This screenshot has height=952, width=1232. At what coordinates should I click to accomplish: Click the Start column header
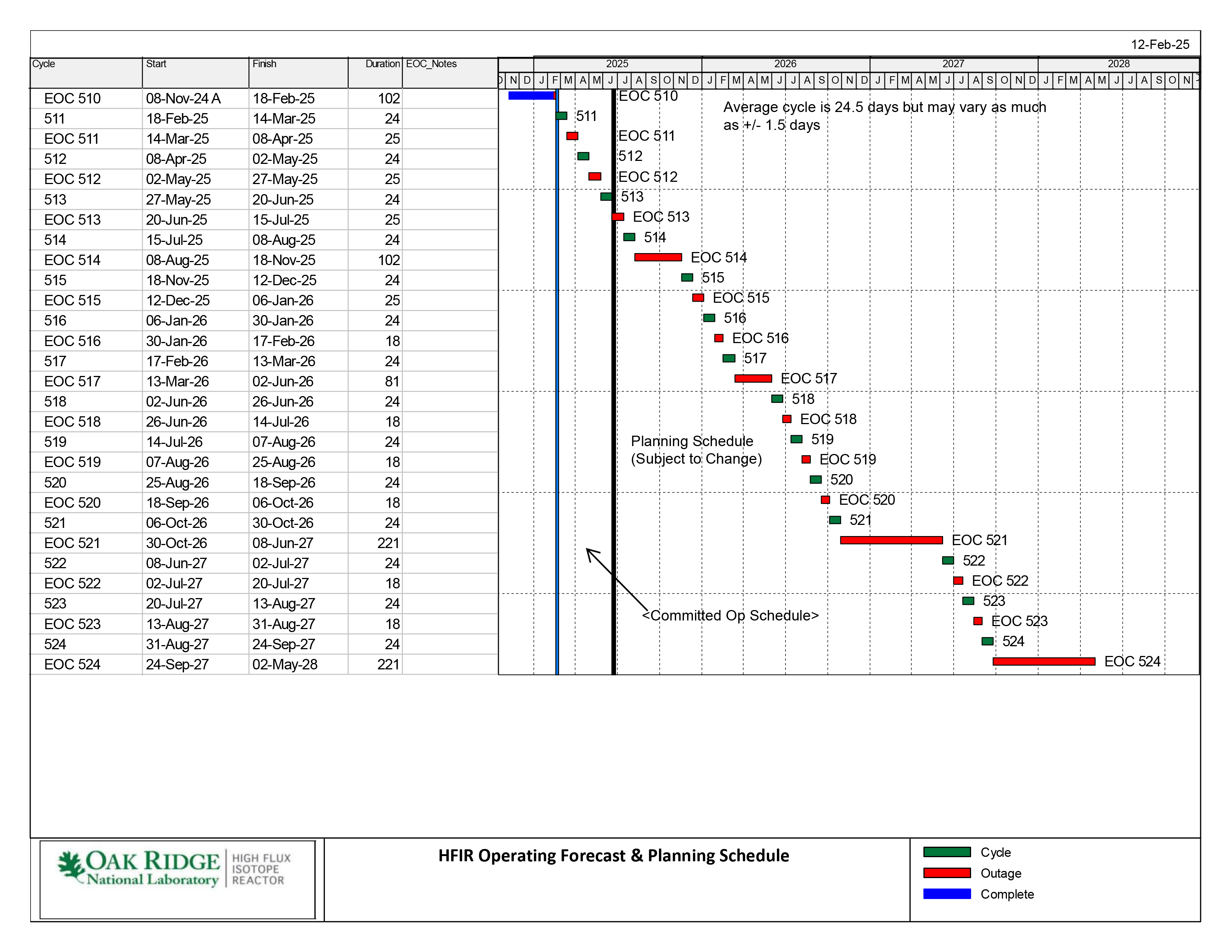coord(156,64)
